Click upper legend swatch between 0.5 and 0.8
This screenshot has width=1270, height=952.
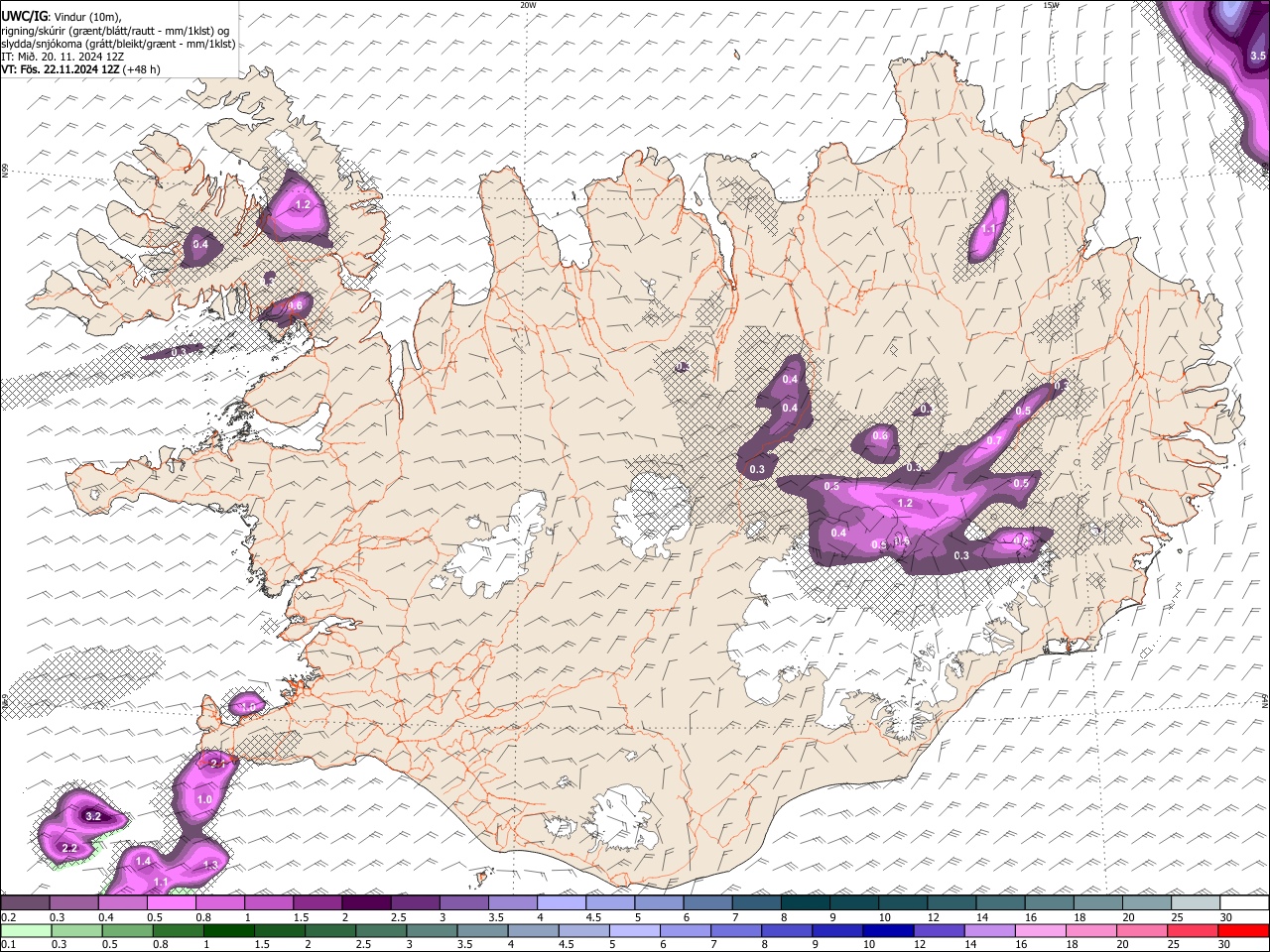[x=172, y=903]
